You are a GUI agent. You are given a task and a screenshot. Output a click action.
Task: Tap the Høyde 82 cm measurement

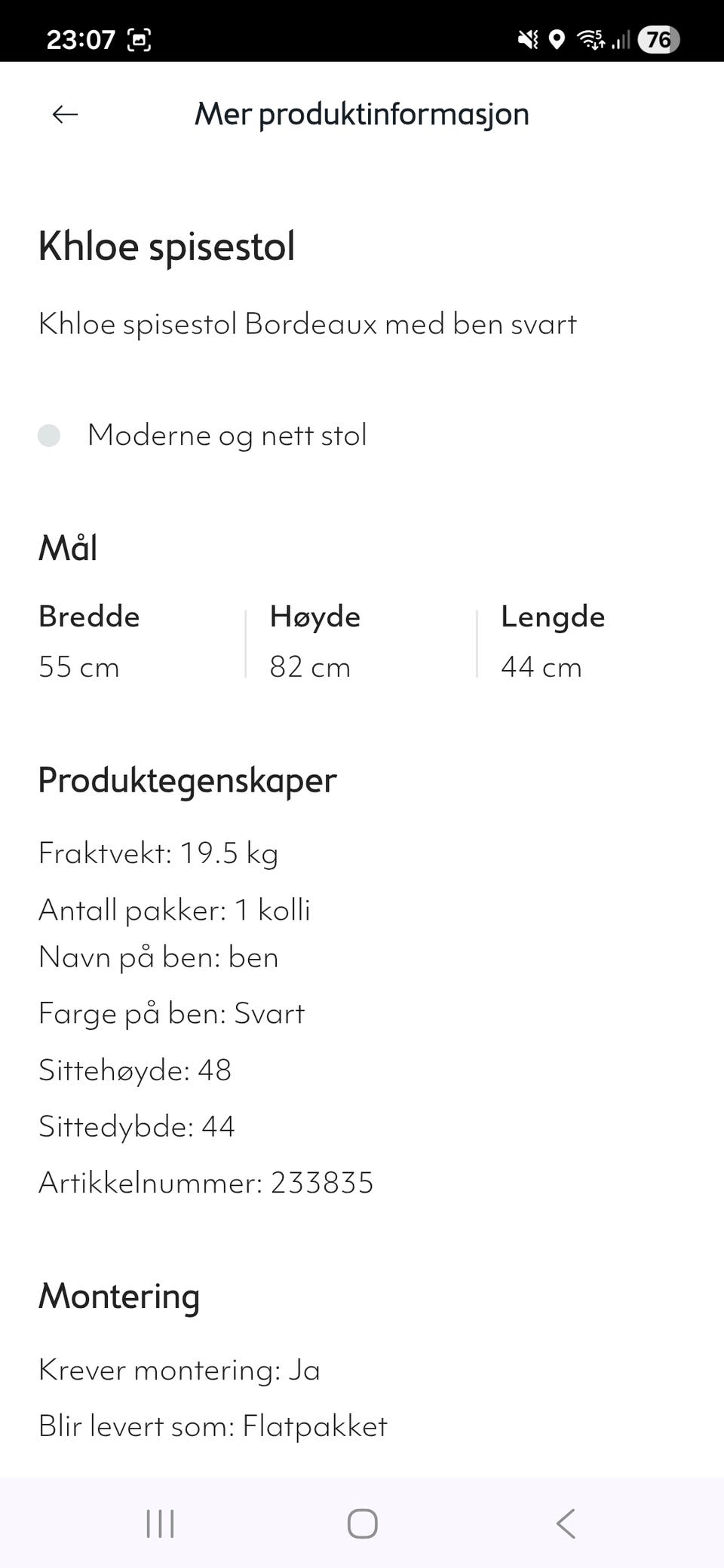(x=310, y=666)
